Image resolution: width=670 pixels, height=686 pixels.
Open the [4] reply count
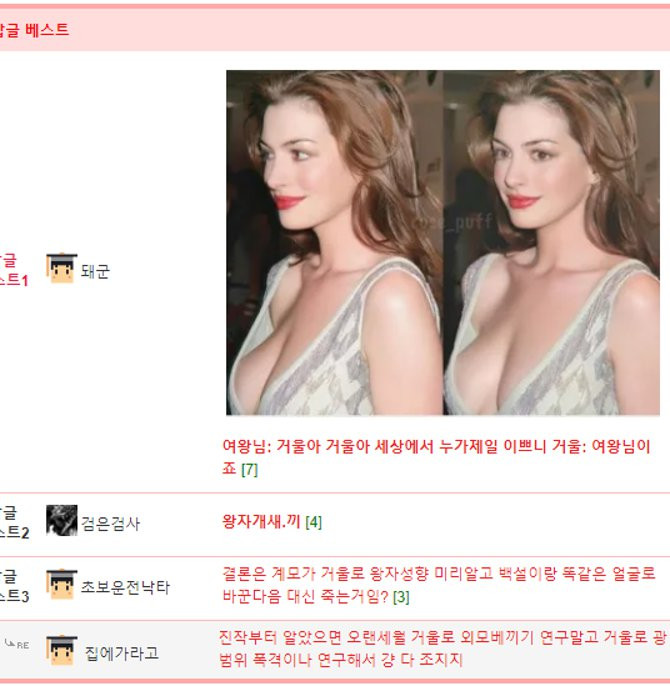(x=313, y=522)
